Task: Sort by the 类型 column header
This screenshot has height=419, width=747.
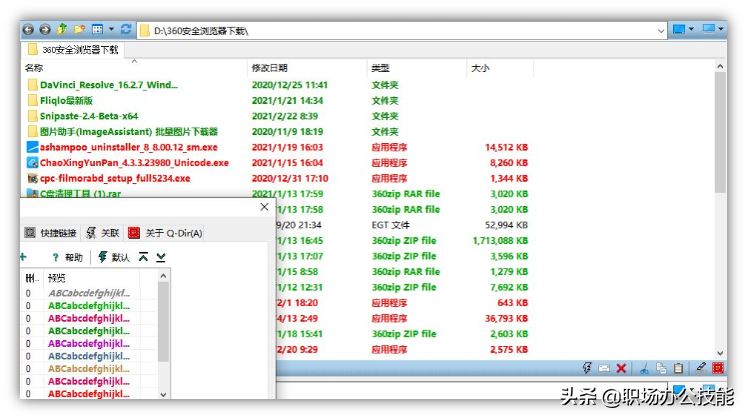Action: (x=381, y=68)
